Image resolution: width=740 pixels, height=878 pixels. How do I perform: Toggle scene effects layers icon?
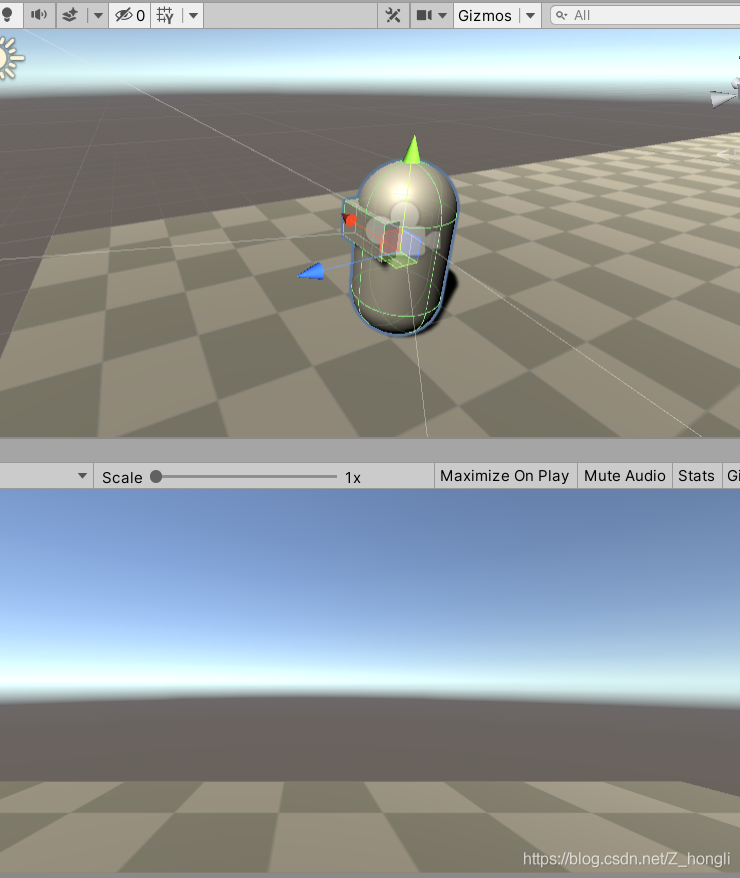coord(70,15)
